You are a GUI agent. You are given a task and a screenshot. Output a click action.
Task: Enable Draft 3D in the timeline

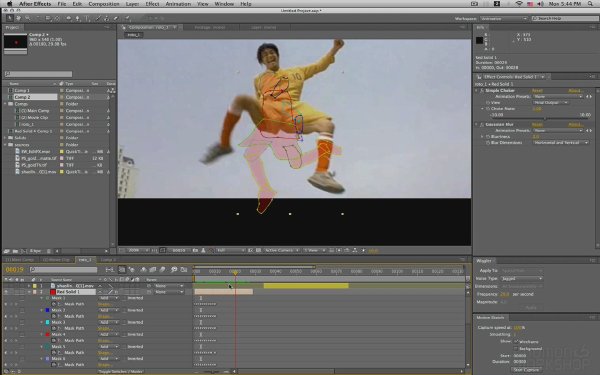pos(132,270)
